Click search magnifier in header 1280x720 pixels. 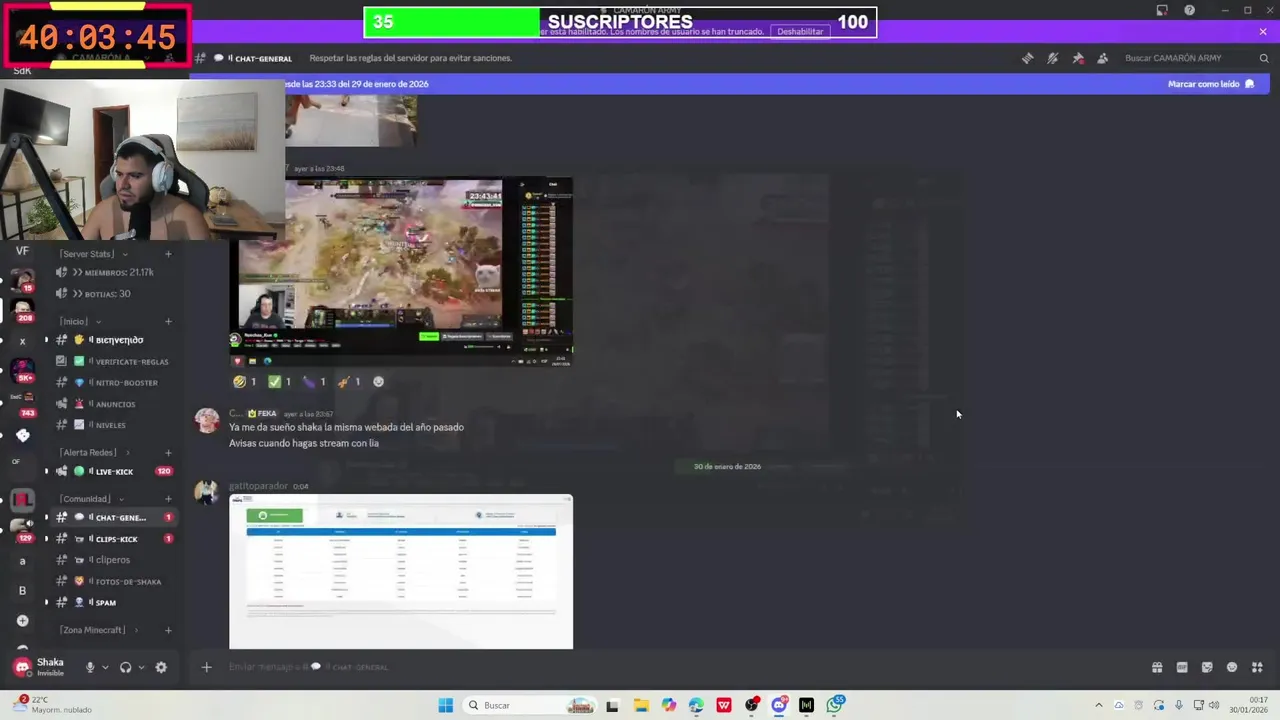click(x=1264, y=58)
